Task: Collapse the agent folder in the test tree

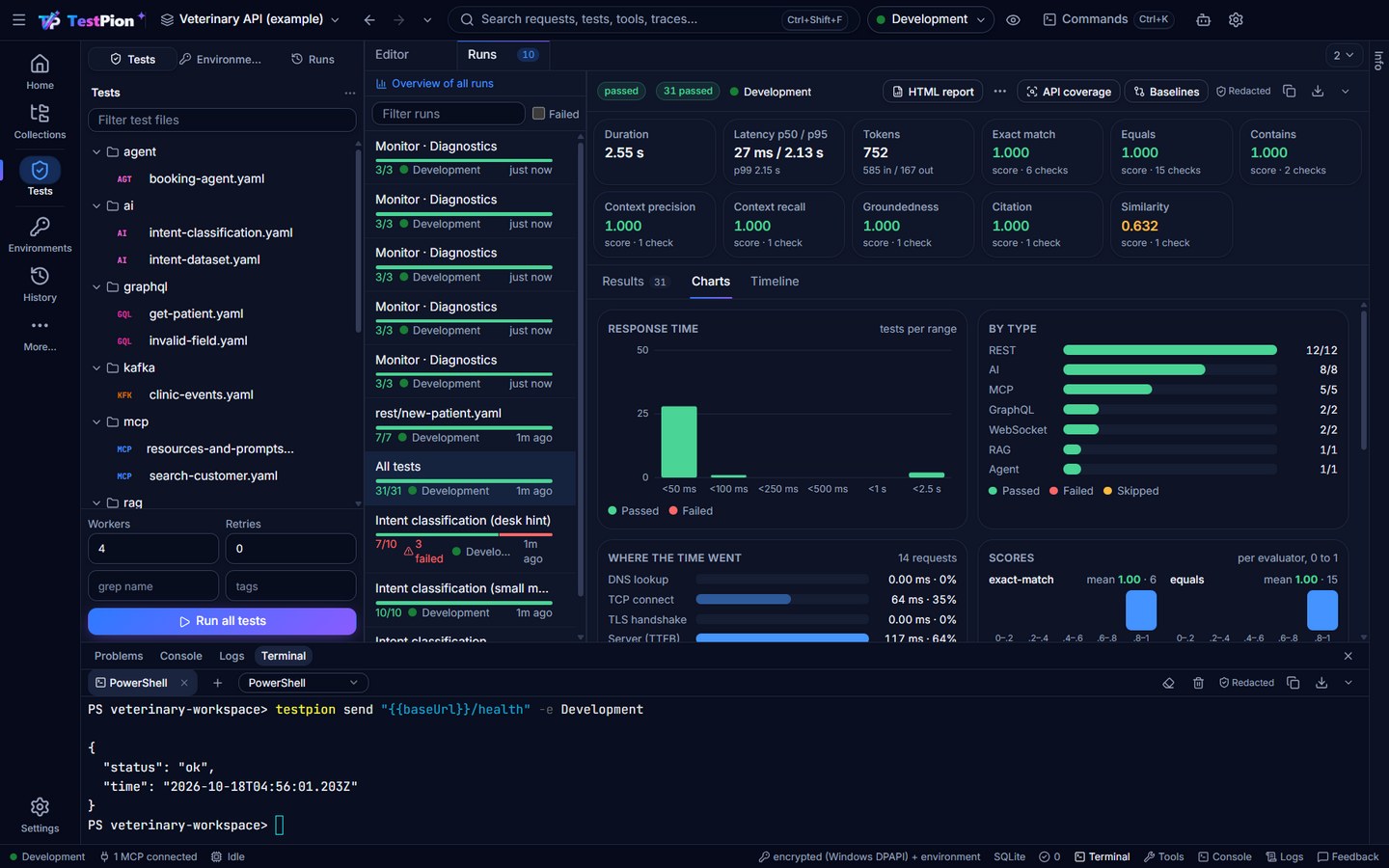Action: pos(96,151)
